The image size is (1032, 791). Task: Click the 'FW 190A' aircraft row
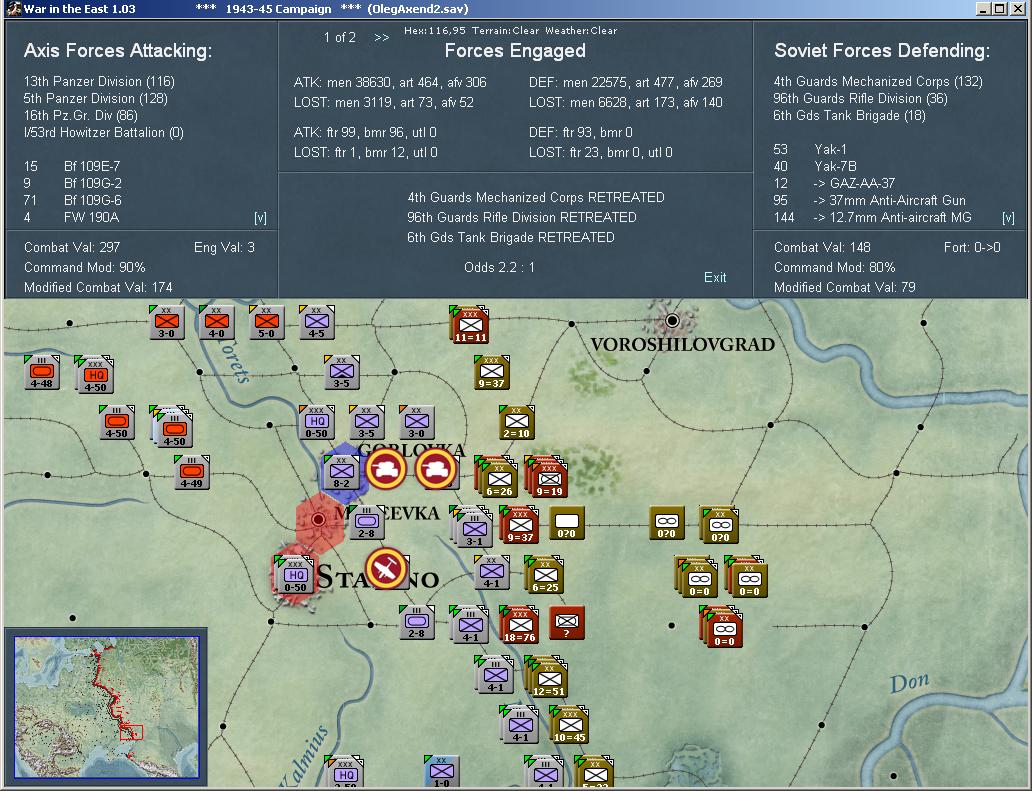pyautogui.click(x=72, y=218)
